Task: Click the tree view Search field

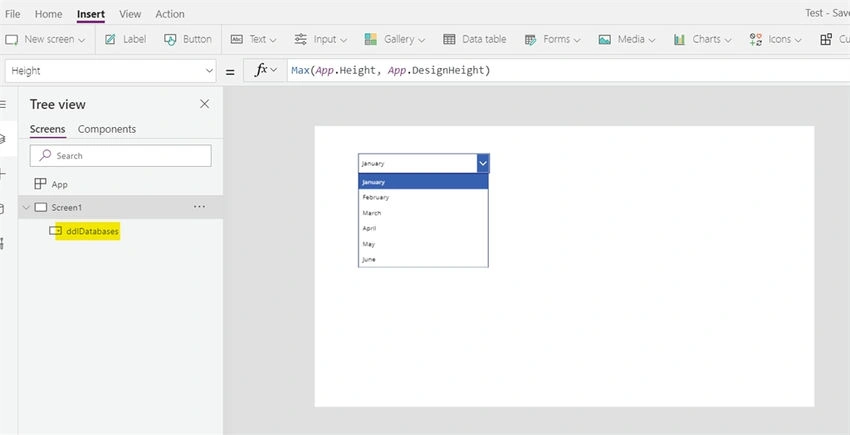Action: (x=120, y=156)
